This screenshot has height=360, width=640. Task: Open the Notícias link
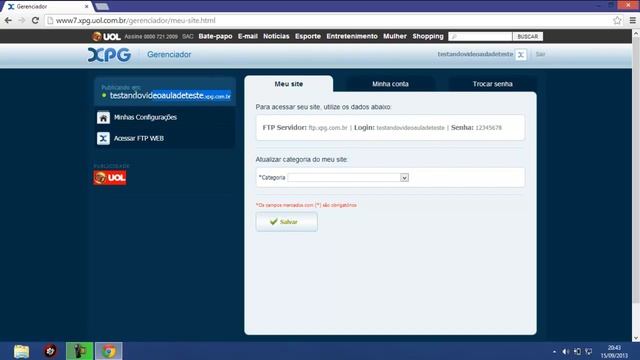pyautogui.click(x=276, y=36)
